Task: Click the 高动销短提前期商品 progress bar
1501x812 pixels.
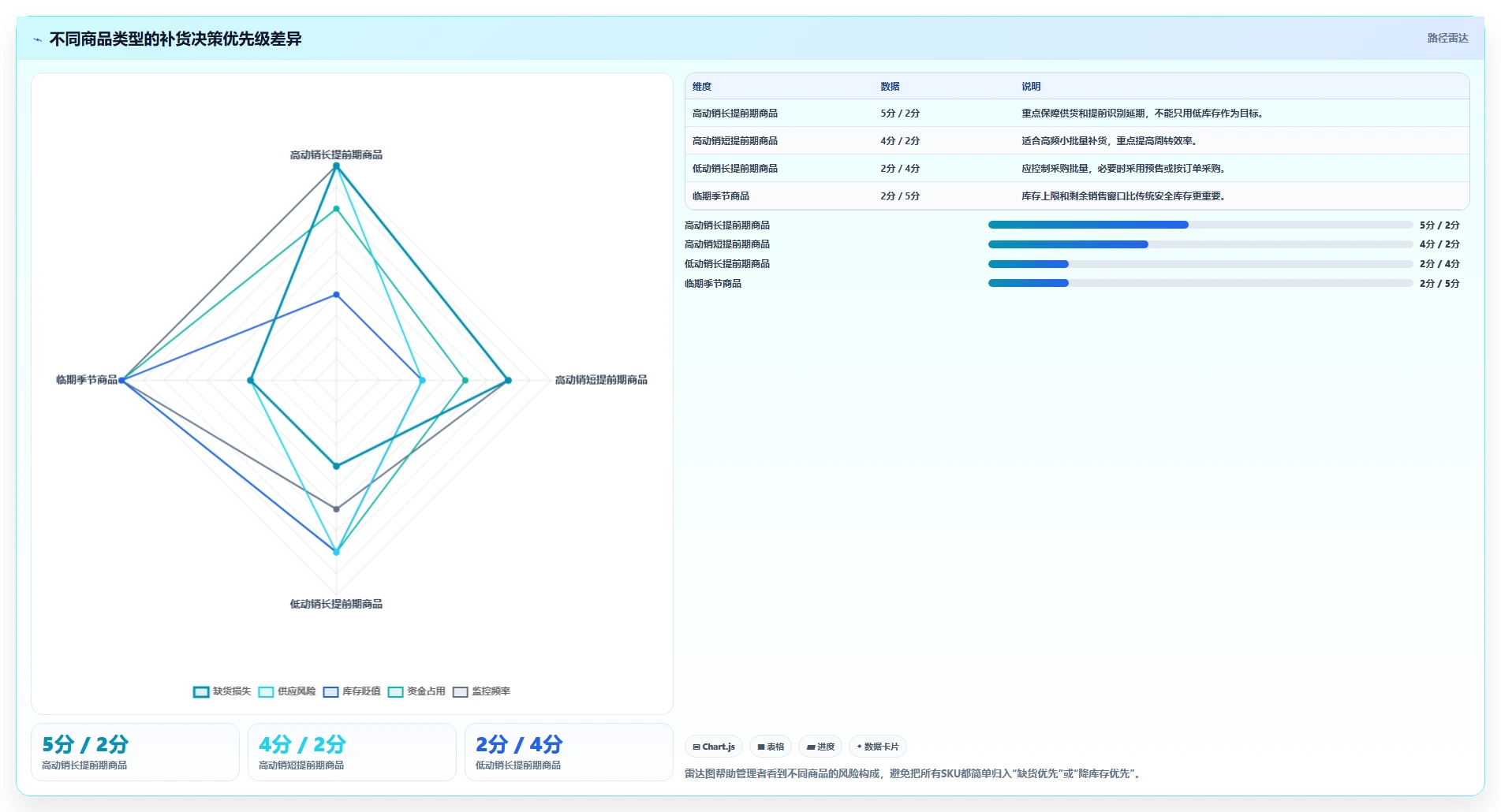Action: 1200,244
